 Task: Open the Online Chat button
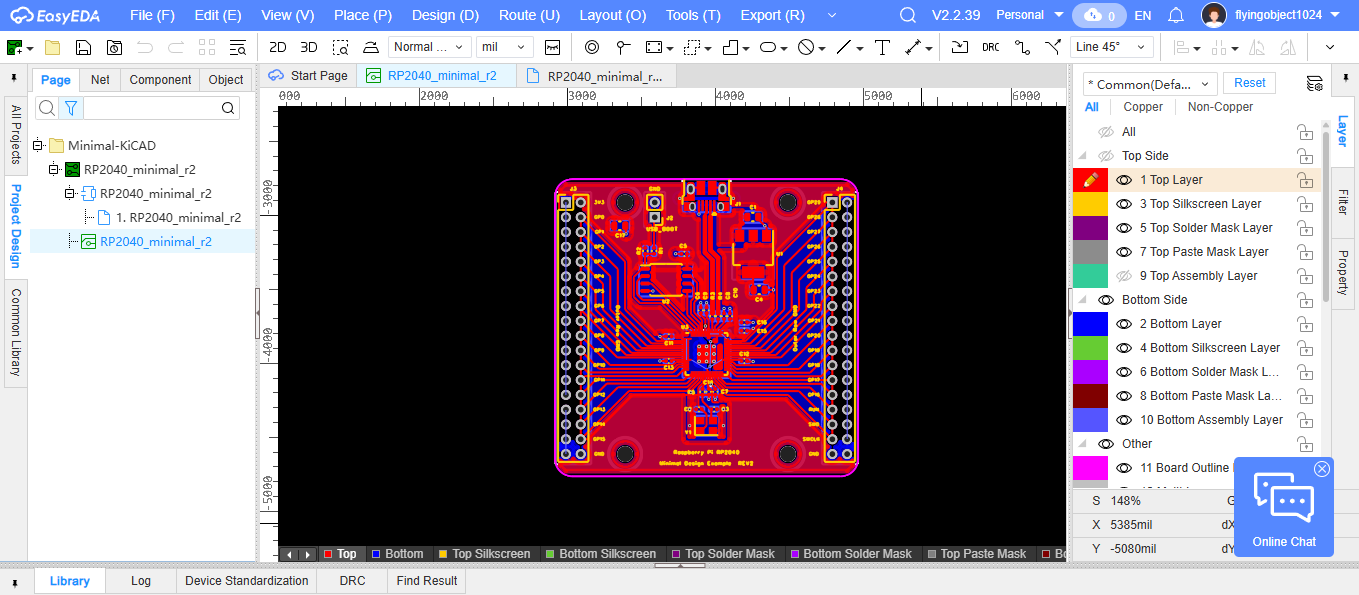(1283, 508)
